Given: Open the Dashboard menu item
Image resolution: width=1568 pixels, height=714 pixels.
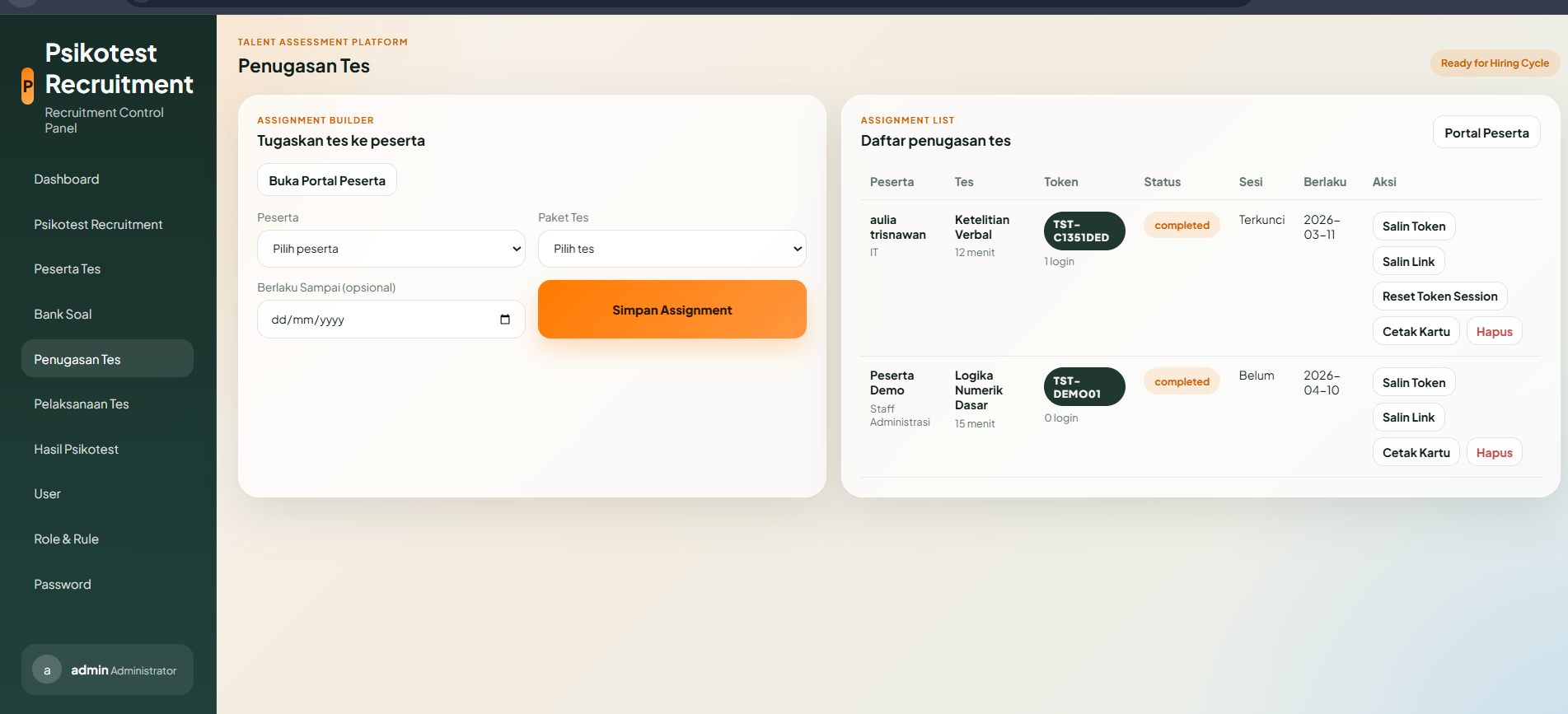Looking at the screenshot, I should (x=67, y=180).
